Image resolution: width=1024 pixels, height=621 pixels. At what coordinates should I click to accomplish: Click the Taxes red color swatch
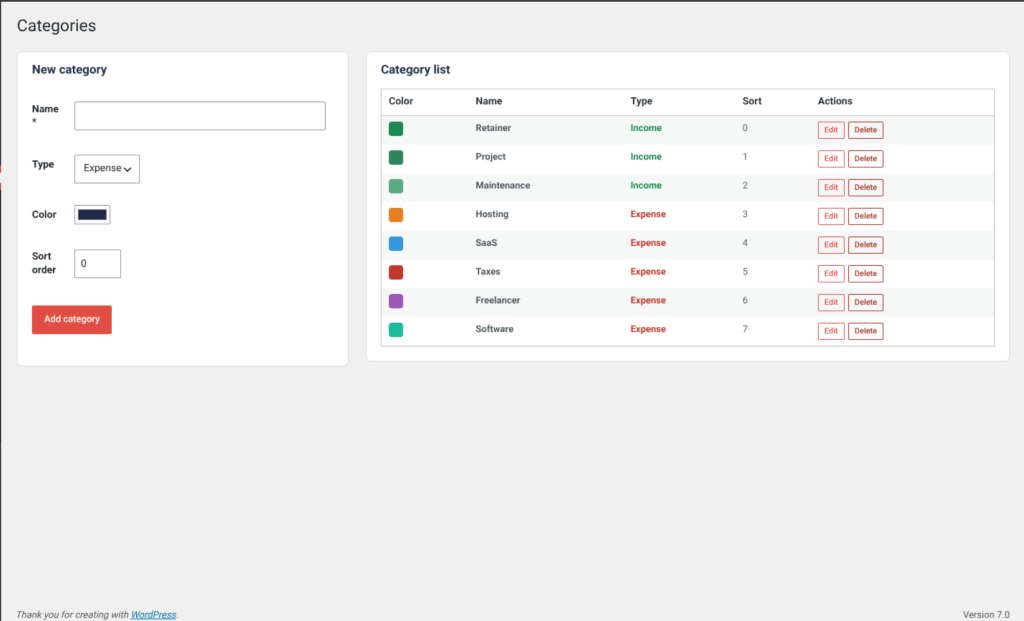(x=396, y=272)
